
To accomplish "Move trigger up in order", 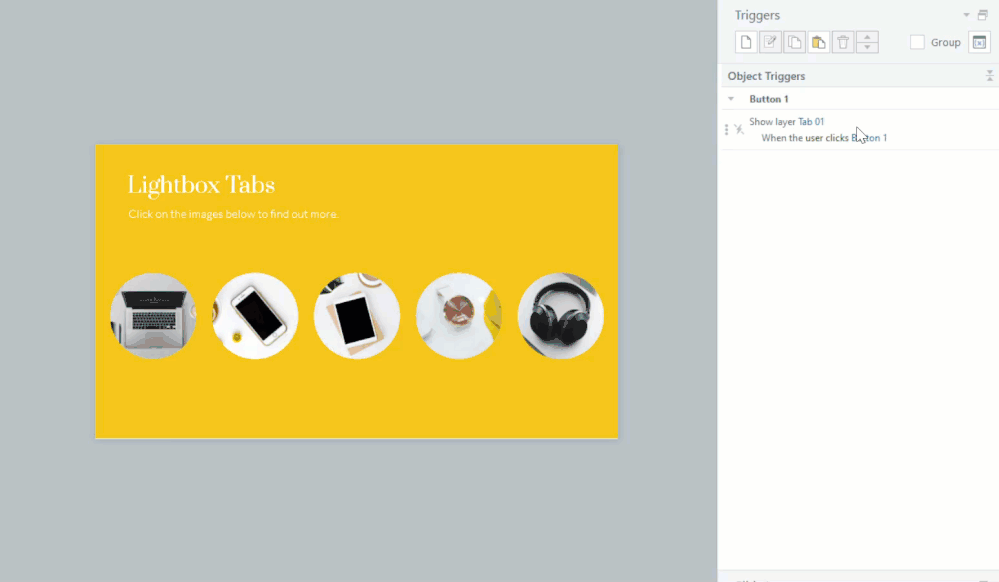I will pos(867,37).
